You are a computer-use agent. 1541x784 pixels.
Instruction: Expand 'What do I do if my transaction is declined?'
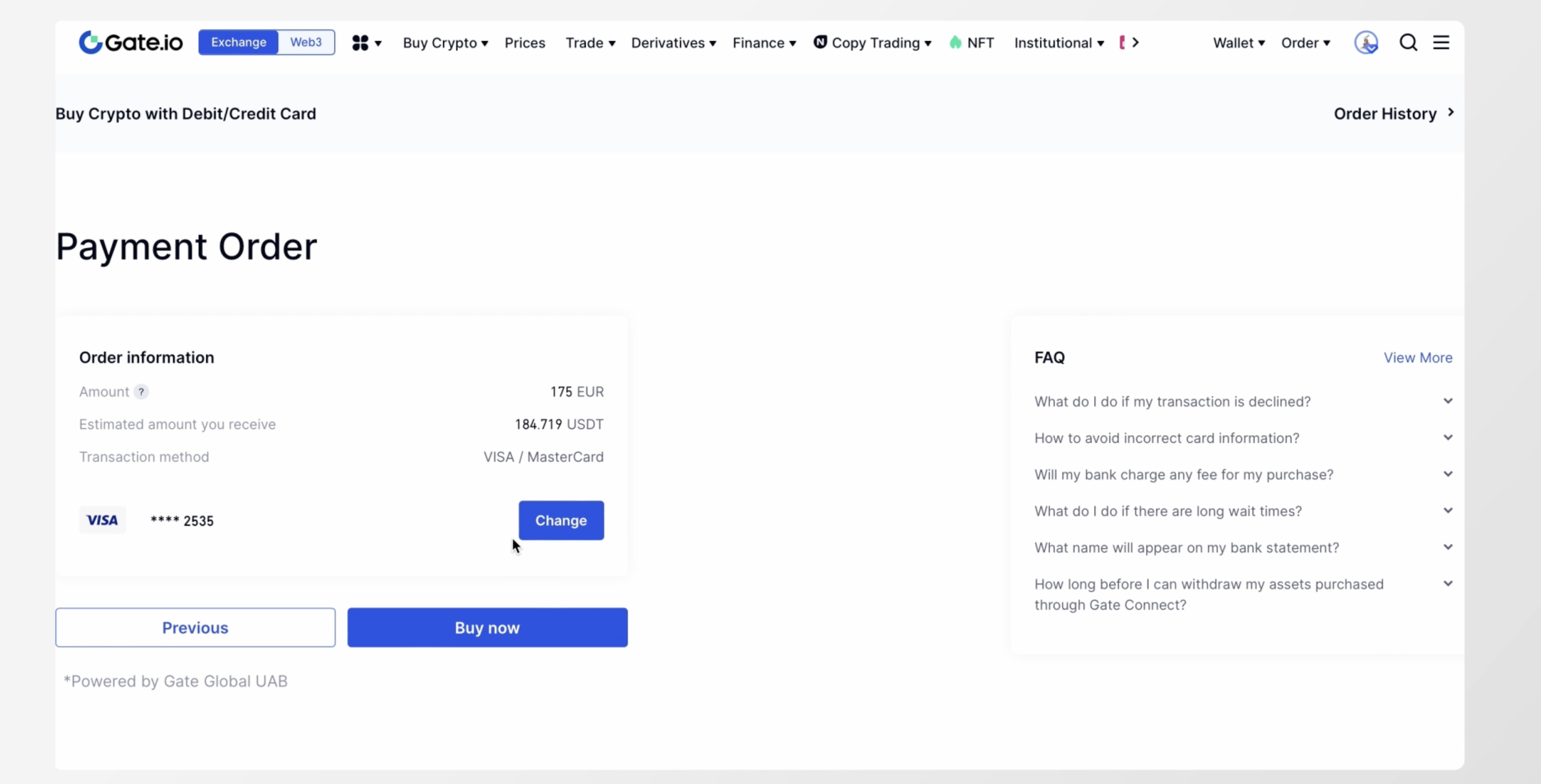[1447, 401]
